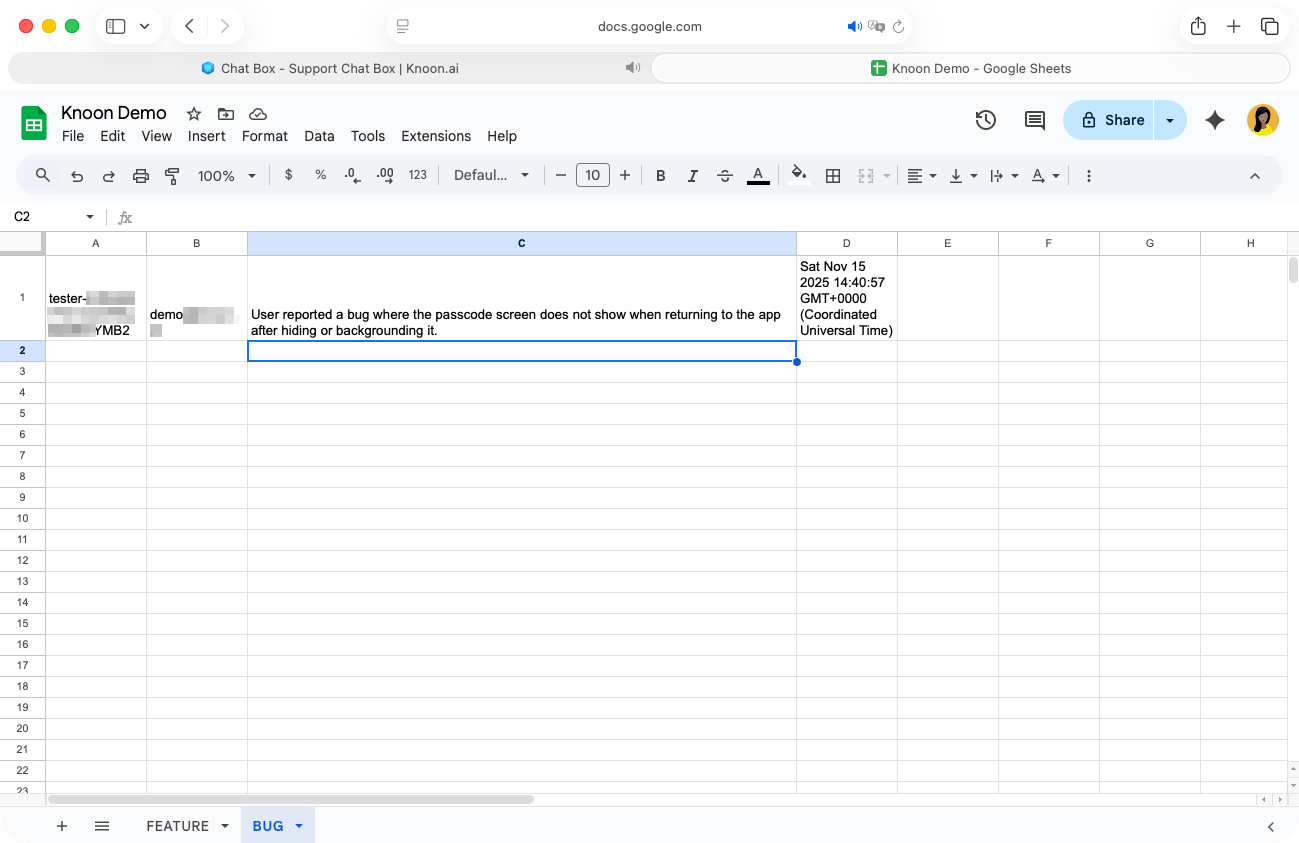This screenshot has height=843, width=1299.
Task: Open the font family dropdown
Action: coord(492,175)
